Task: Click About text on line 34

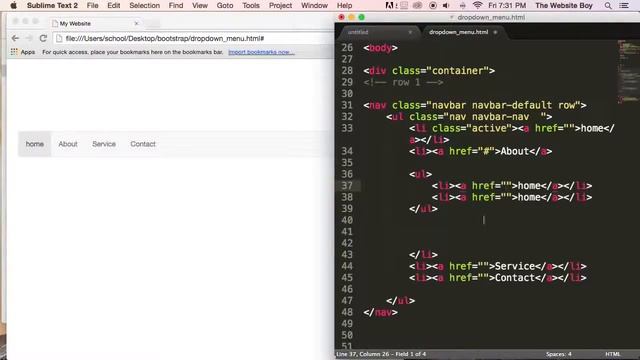Action: [515, 151]
